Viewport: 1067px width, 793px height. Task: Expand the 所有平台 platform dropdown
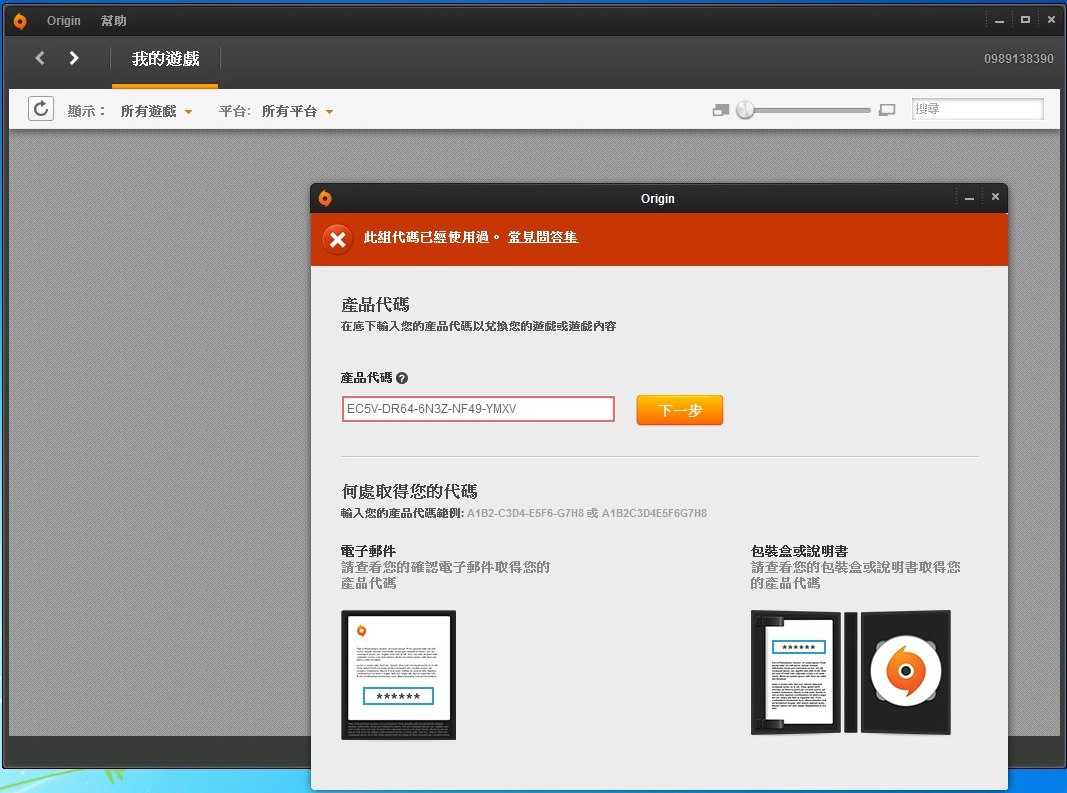(297, 111)
